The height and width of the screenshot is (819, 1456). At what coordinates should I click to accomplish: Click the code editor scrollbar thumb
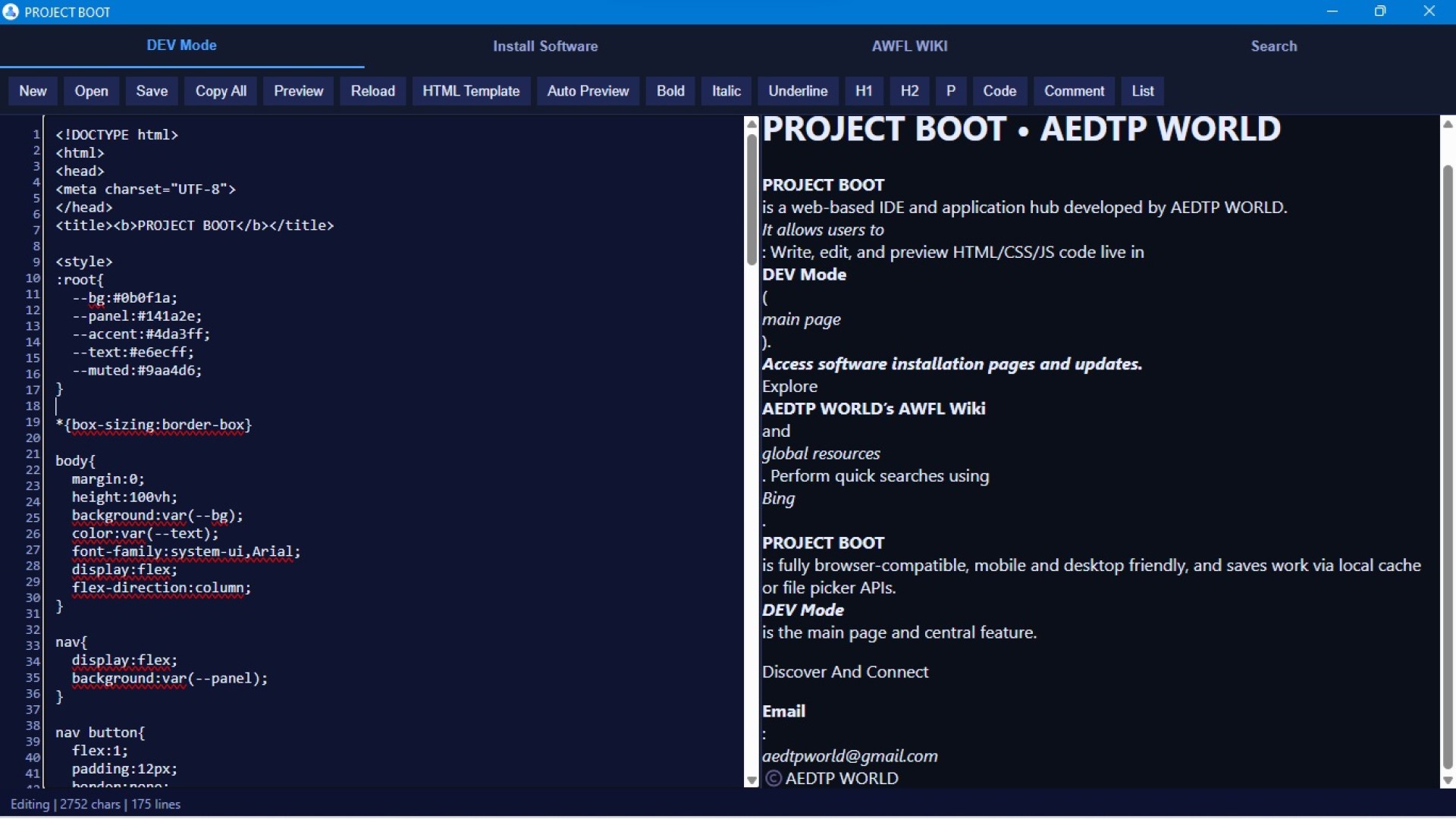752,199
